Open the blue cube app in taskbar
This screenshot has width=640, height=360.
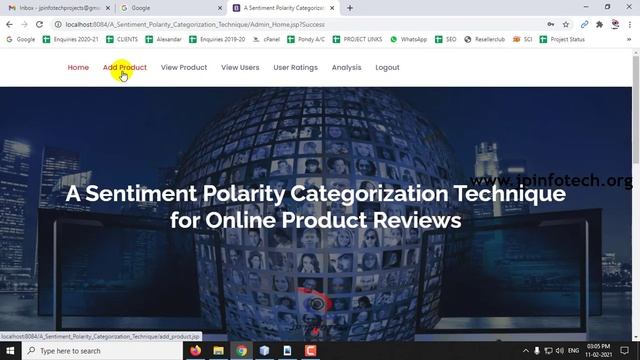[264, 351]
